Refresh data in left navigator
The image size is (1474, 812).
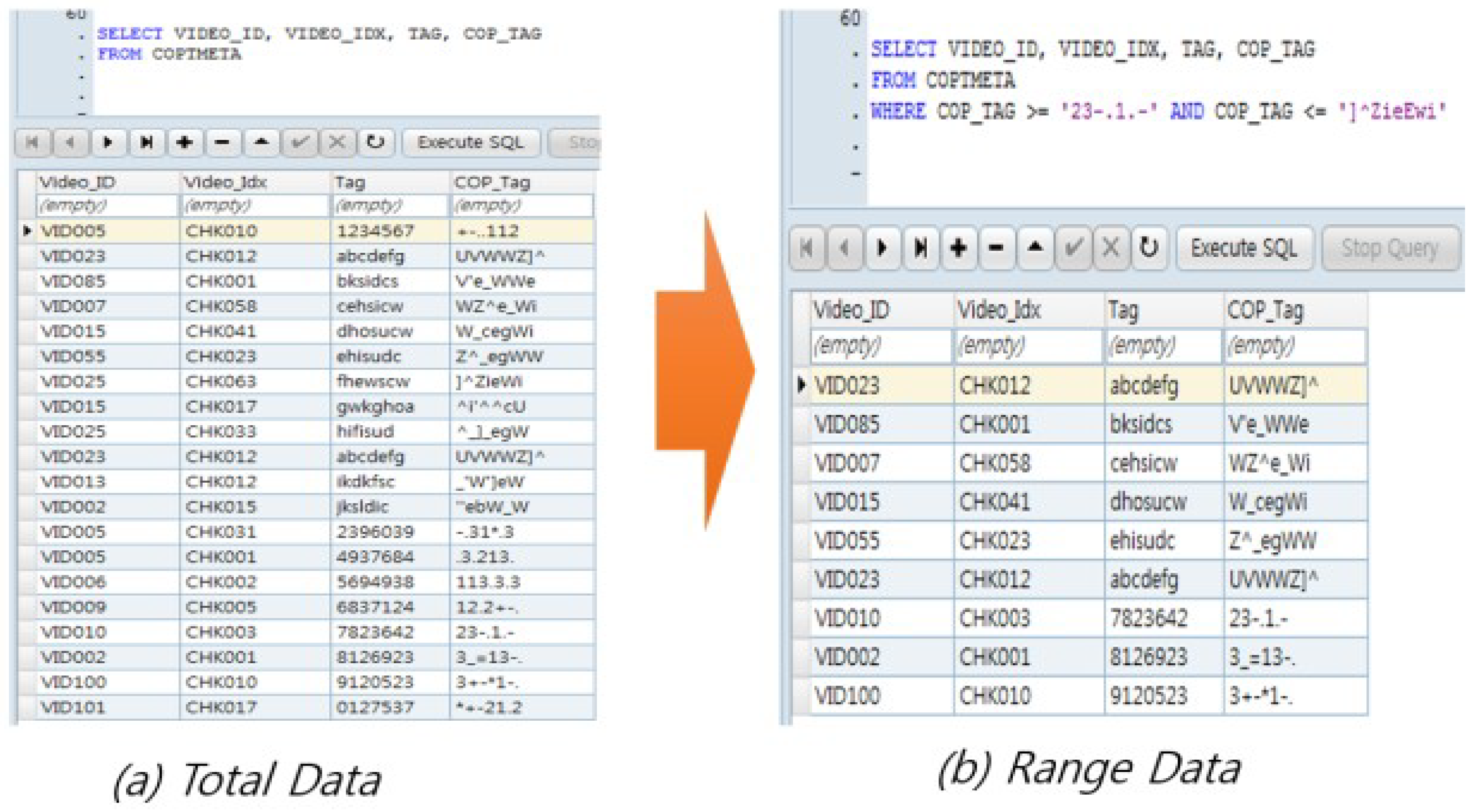375,142
